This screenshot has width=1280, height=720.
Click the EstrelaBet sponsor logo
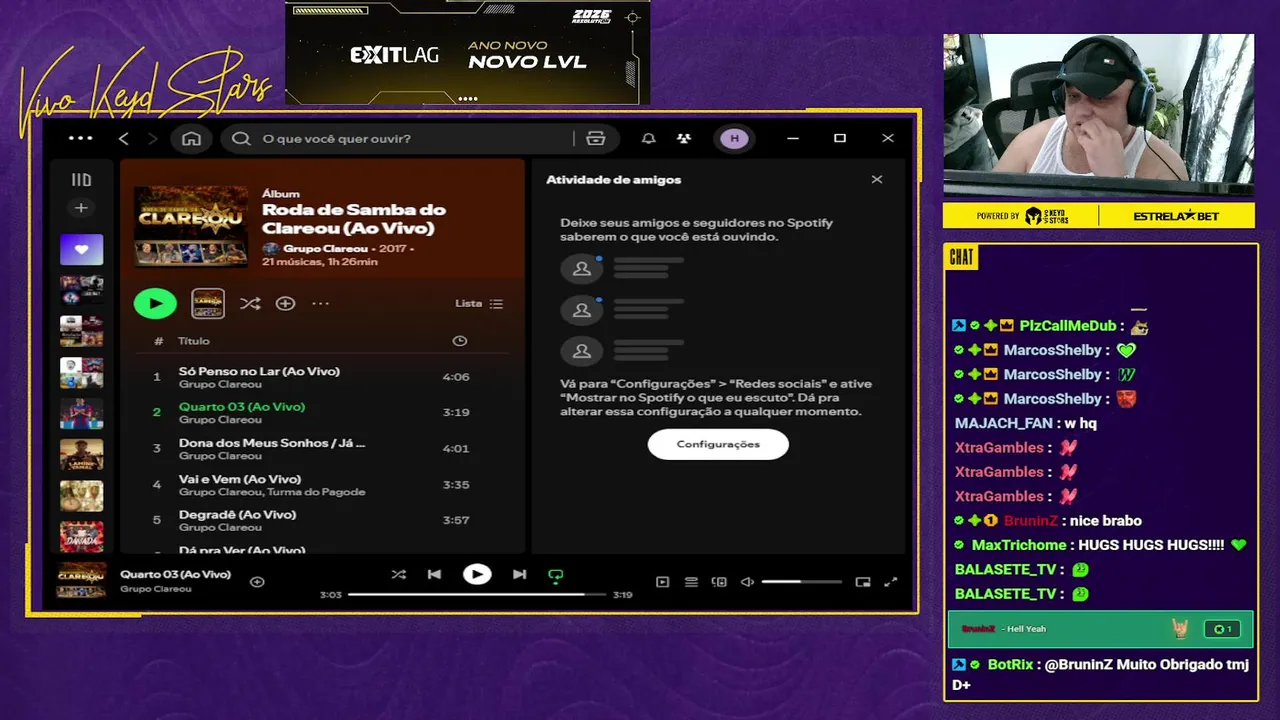[x=1177, y=216]
